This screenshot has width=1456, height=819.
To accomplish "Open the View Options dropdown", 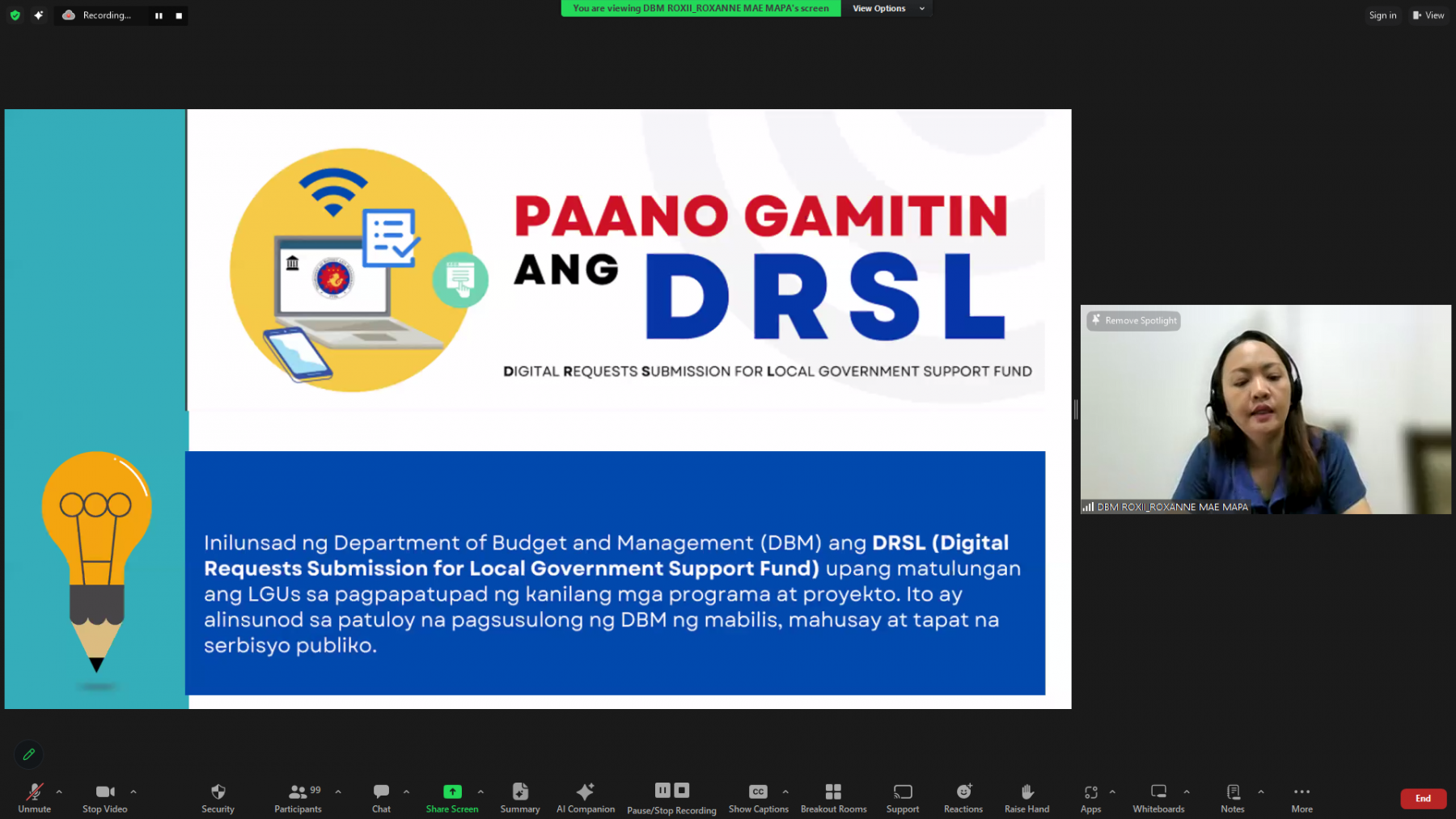I will pos(887,8).
